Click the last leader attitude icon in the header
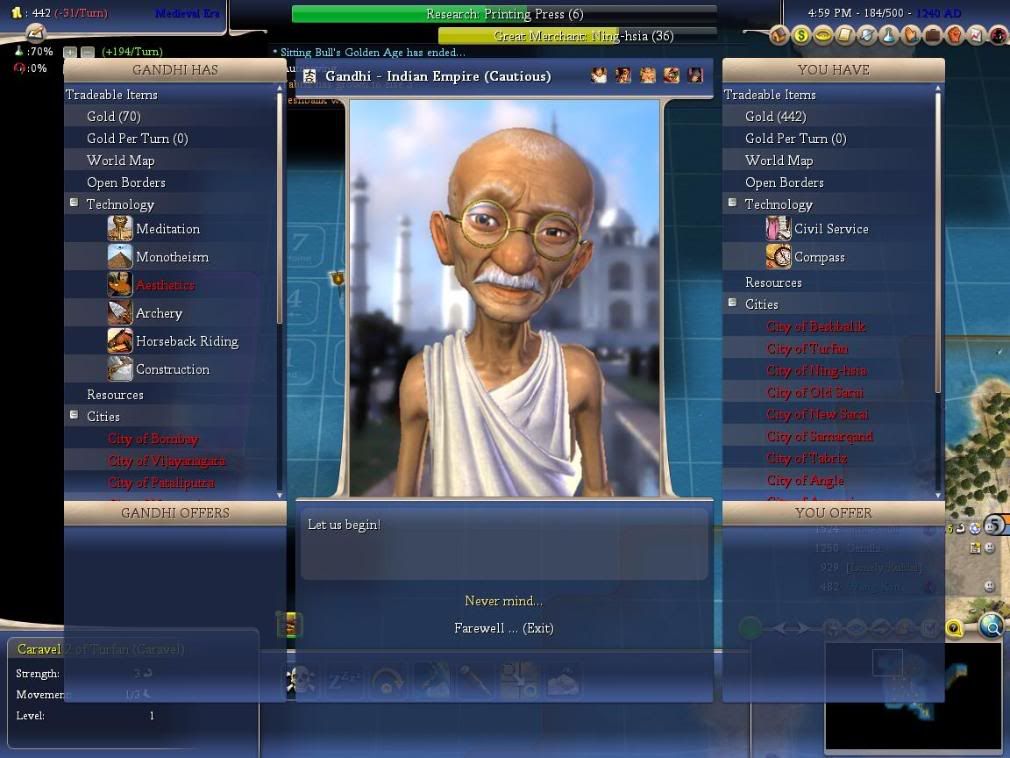The height and width of the screenshot is (758, 1010). click(x=695, y=76)
